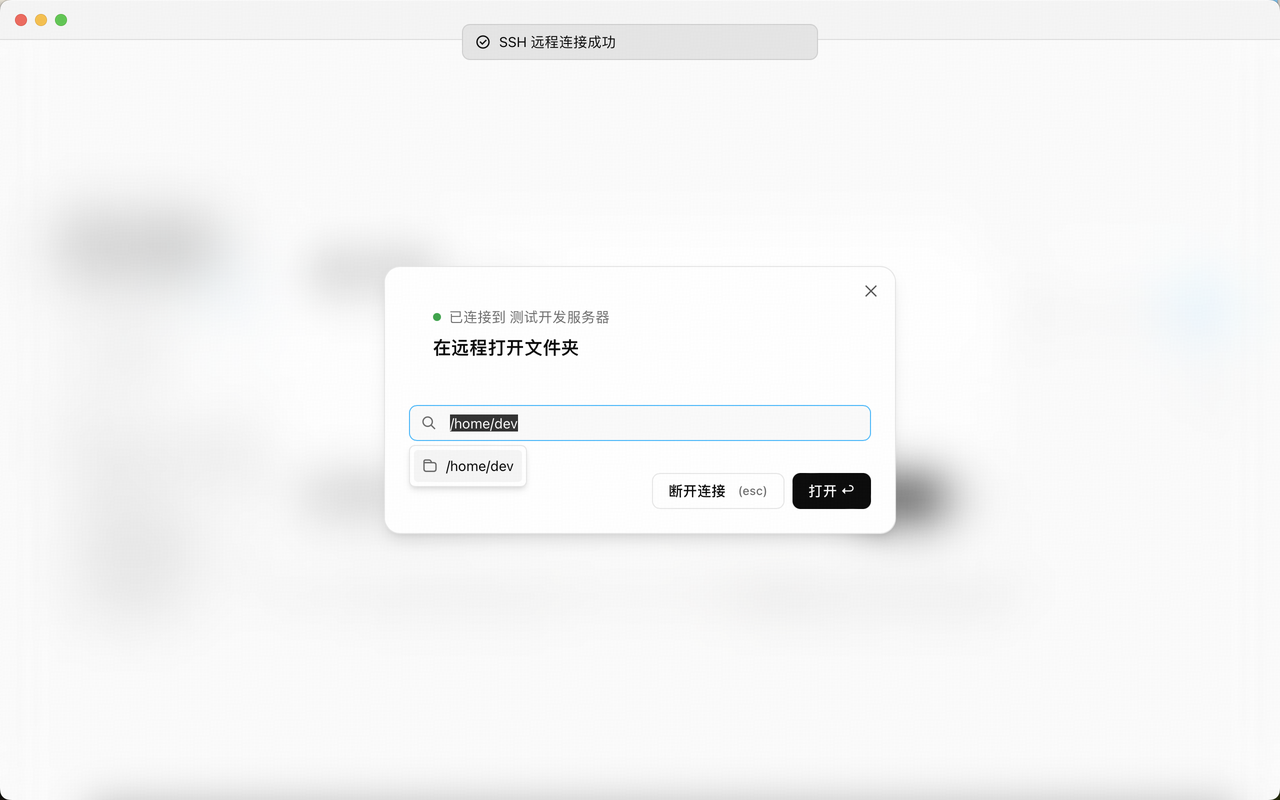1280x800 pixels.
Task: Click the highlighted /home/dev text in input
Action: [x=484, y=423]
